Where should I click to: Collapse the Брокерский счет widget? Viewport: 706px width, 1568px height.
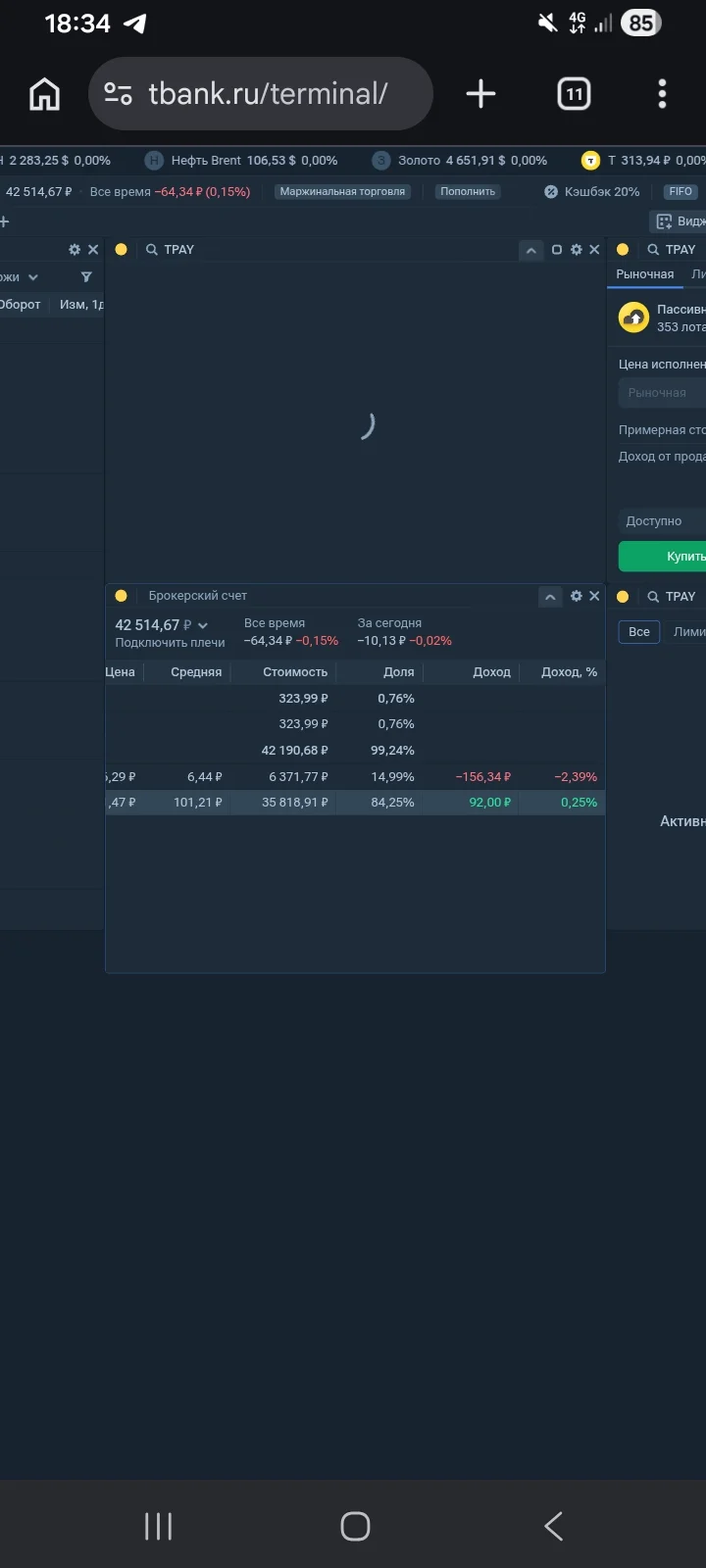(550, 596)
